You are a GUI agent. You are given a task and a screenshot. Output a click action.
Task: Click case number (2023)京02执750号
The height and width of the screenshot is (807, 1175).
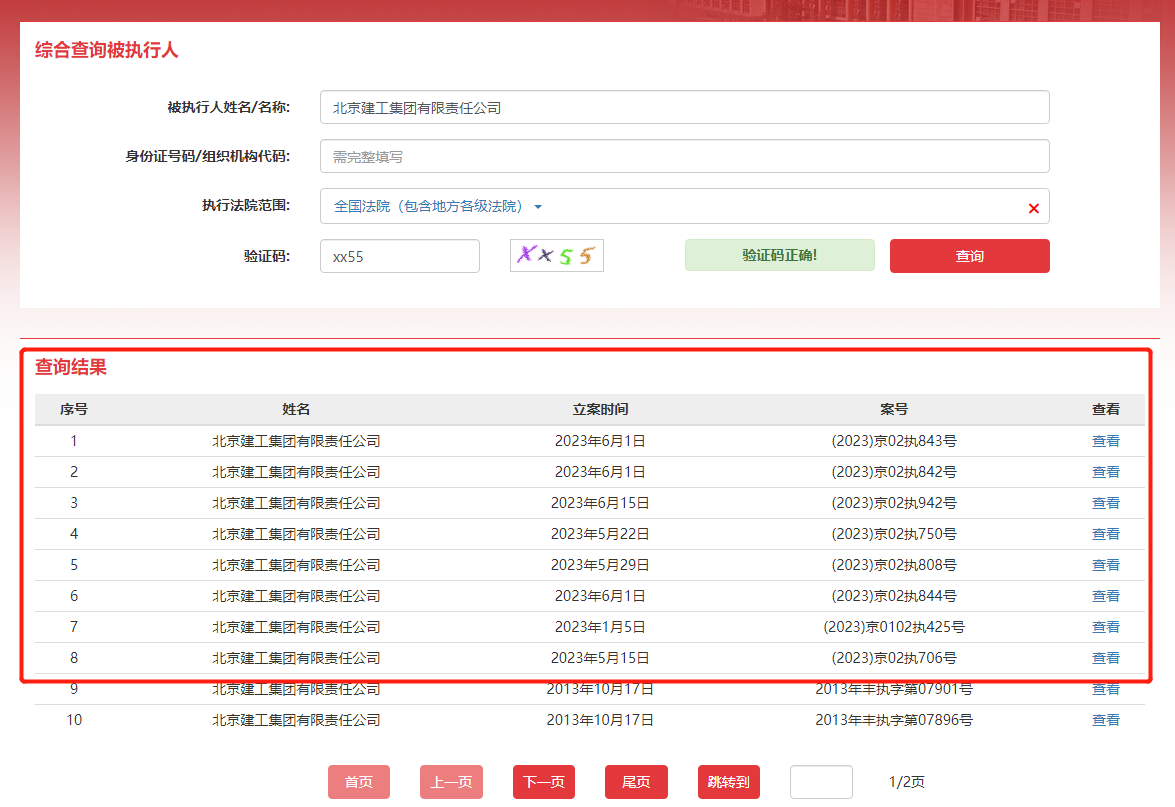pos(894,534)
